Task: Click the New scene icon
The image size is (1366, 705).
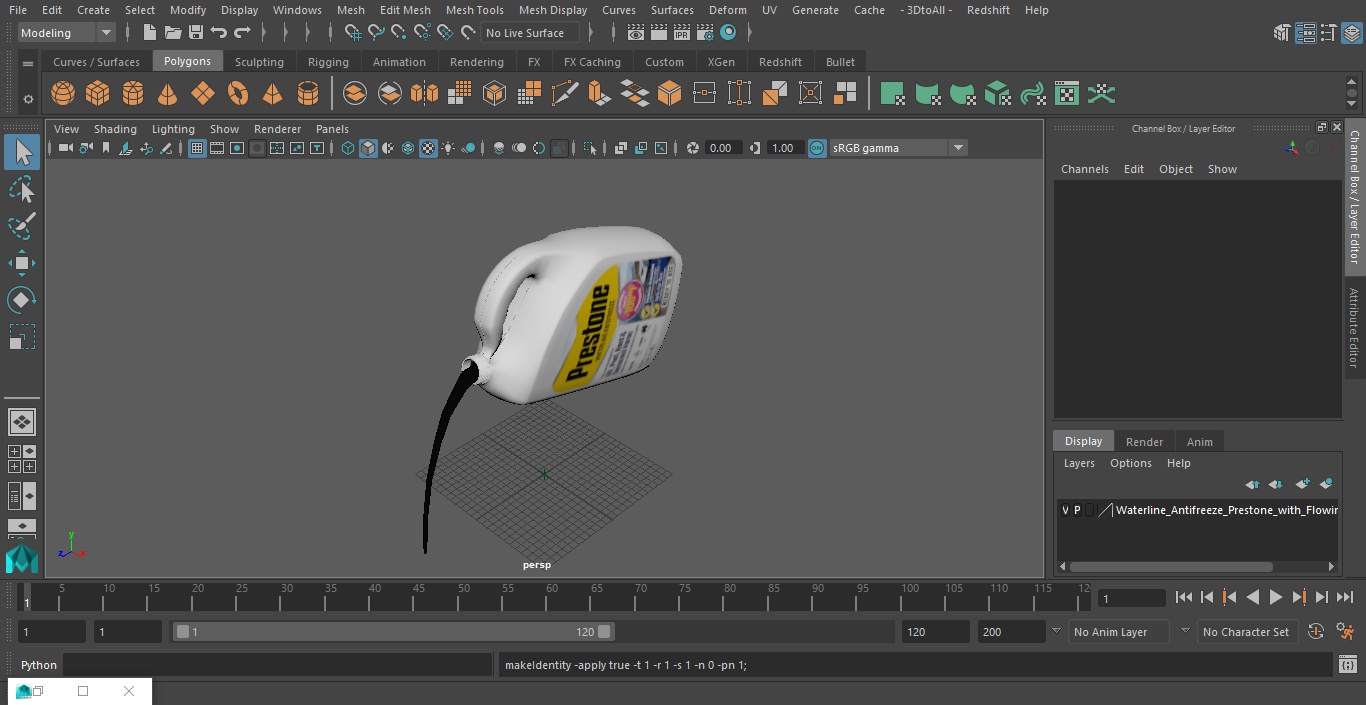Action: pos(149,33)
